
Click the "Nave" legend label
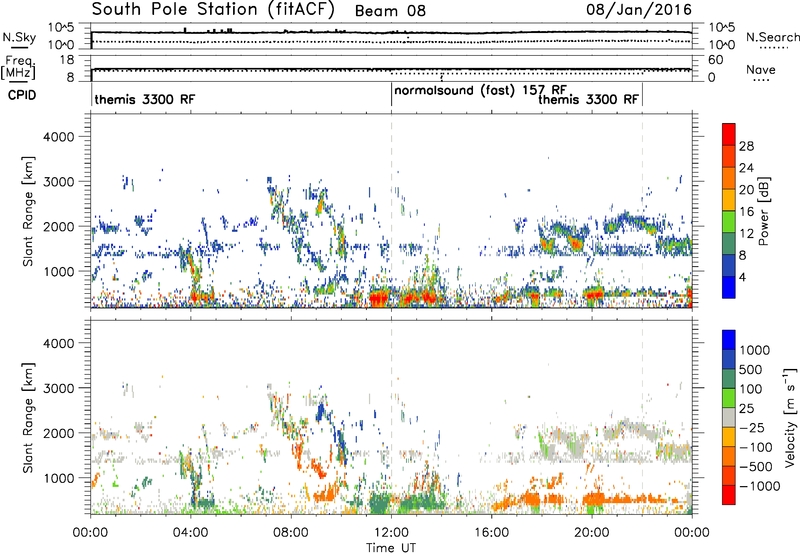point(761,69)
